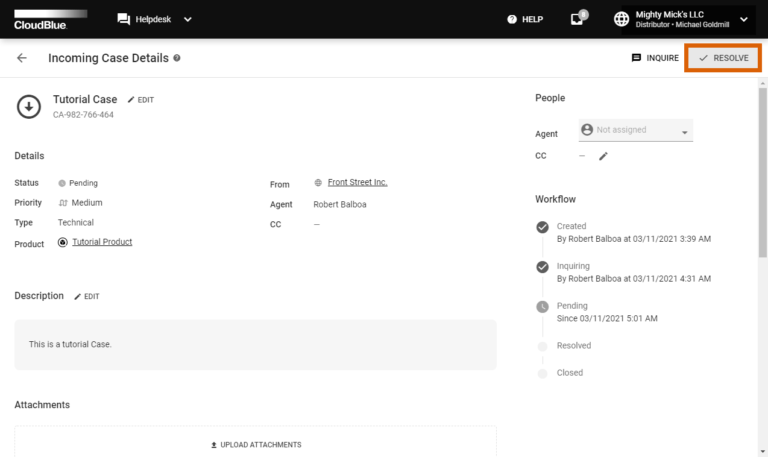The height and width of the screenshot is (457, 768).
Task: Open the Agent 'Not assigned' dropdown
Action: [x=636, y=130]
